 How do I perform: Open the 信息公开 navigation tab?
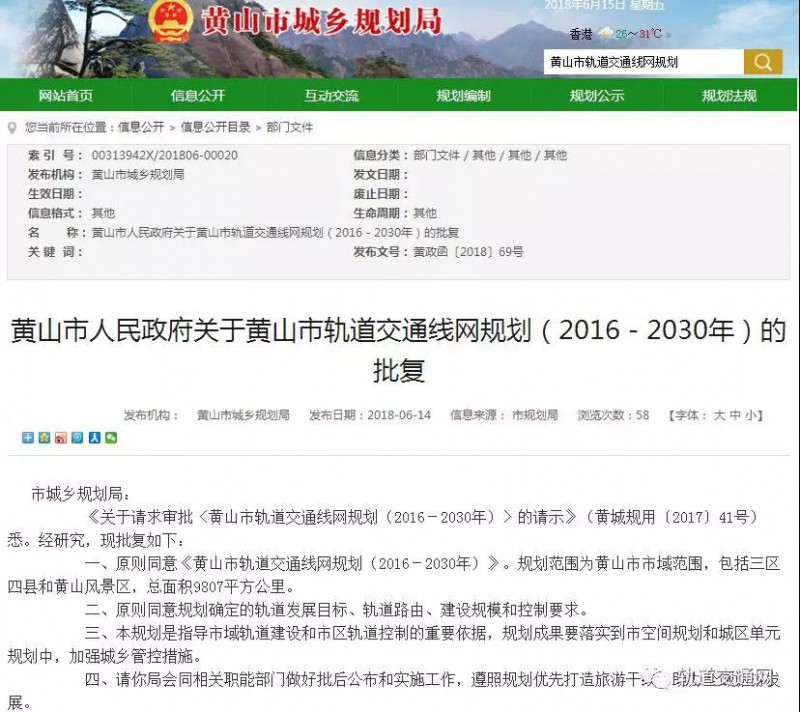pos(198,96)
